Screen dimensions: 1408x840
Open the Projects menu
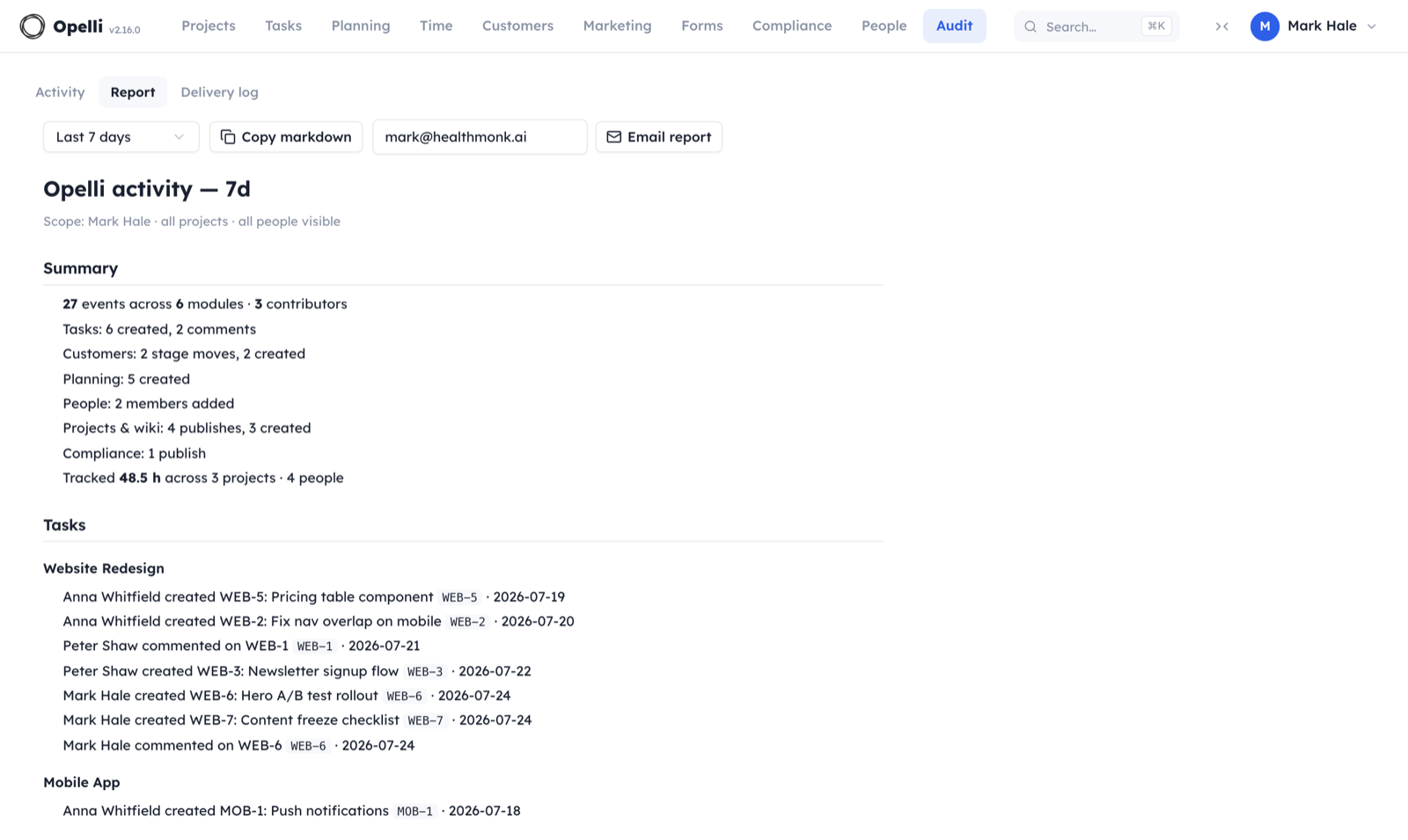coord(209,26)
